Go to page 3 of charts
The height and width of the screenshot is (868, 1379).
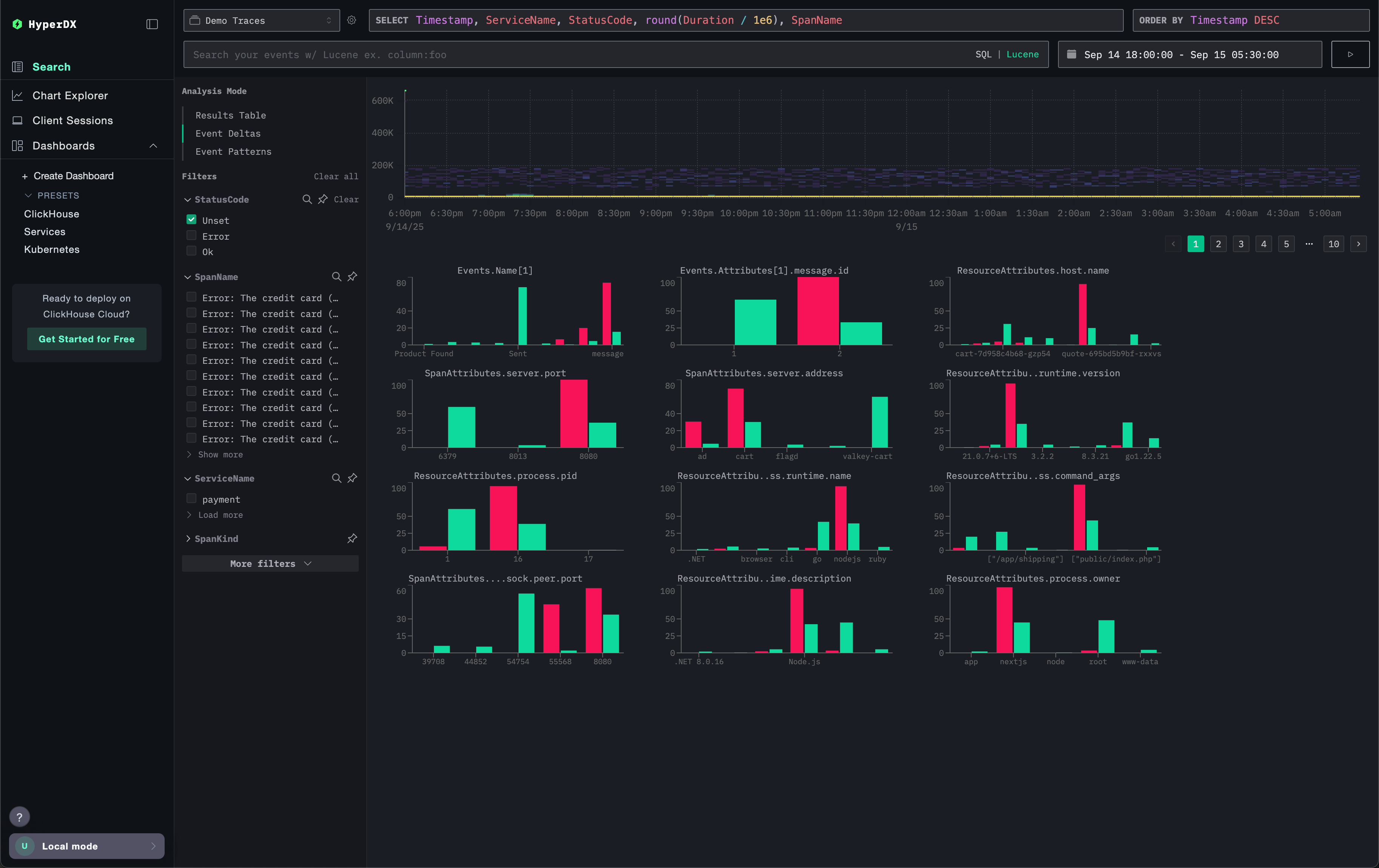[1240, 244]
